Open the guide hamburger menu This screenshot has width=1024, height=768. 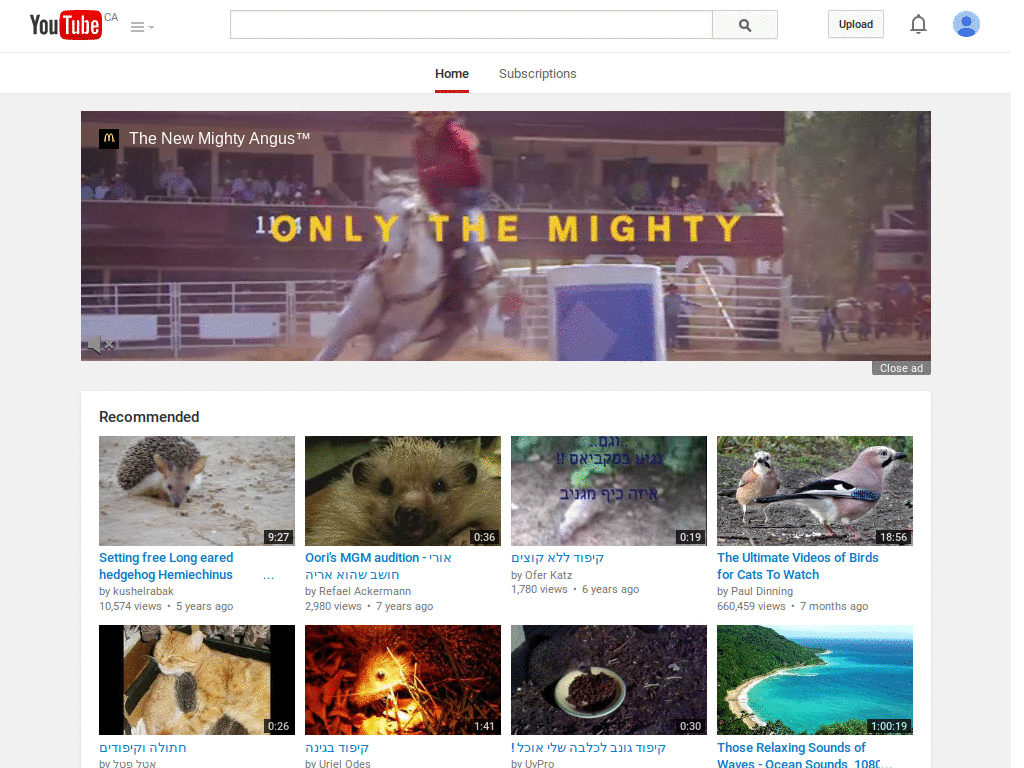click(142, 27)
